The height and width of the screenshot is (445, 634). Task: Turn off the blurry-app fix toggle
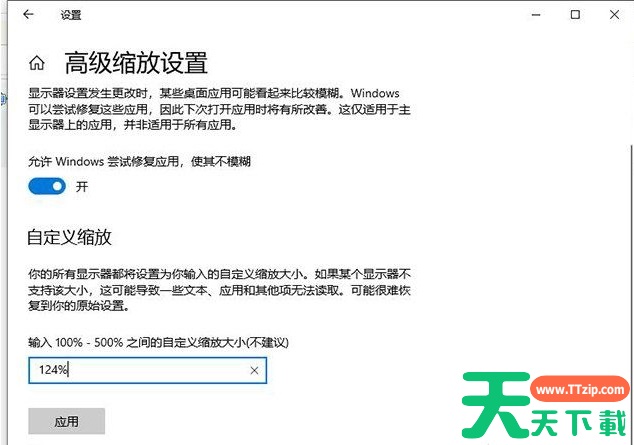pyautogui.click(x=47, y=186)
